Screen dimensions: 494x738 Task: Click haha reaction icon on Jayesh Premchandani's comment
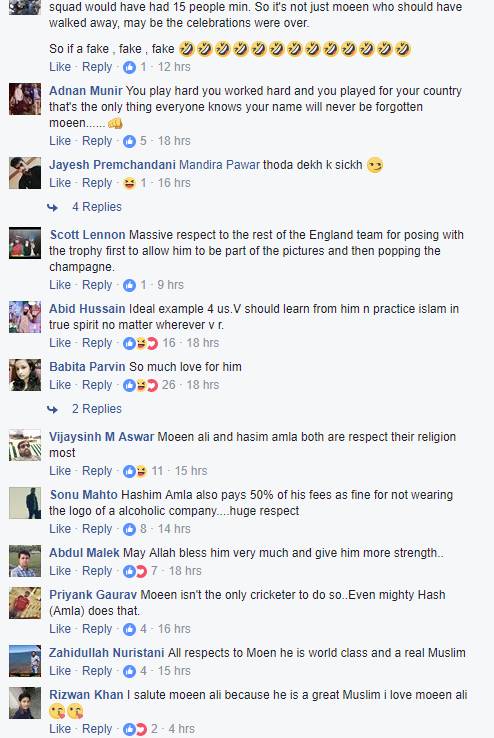pos(129,183)
